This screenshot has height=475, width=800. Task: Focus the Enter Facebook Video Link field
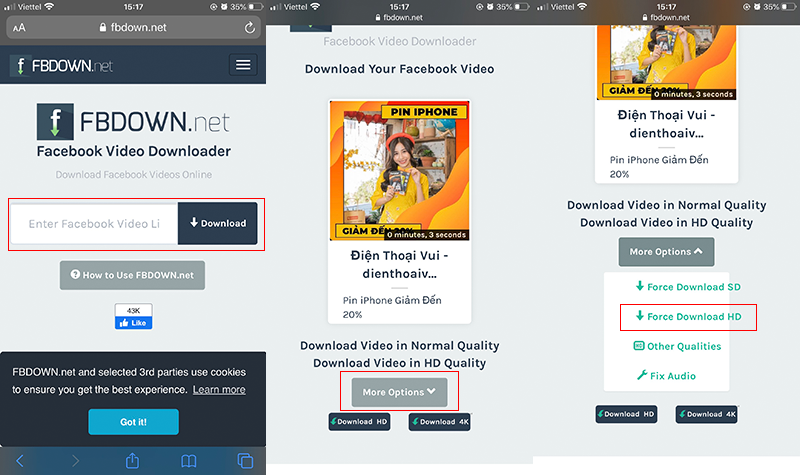[x=94, y=223]
